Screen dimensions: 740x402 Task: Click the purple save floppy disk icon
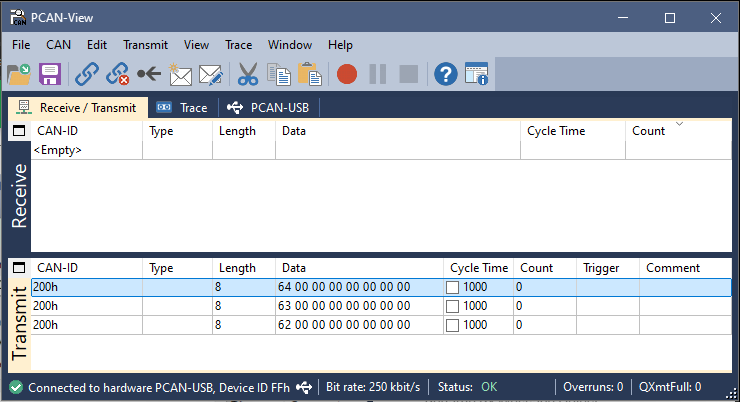50,74
